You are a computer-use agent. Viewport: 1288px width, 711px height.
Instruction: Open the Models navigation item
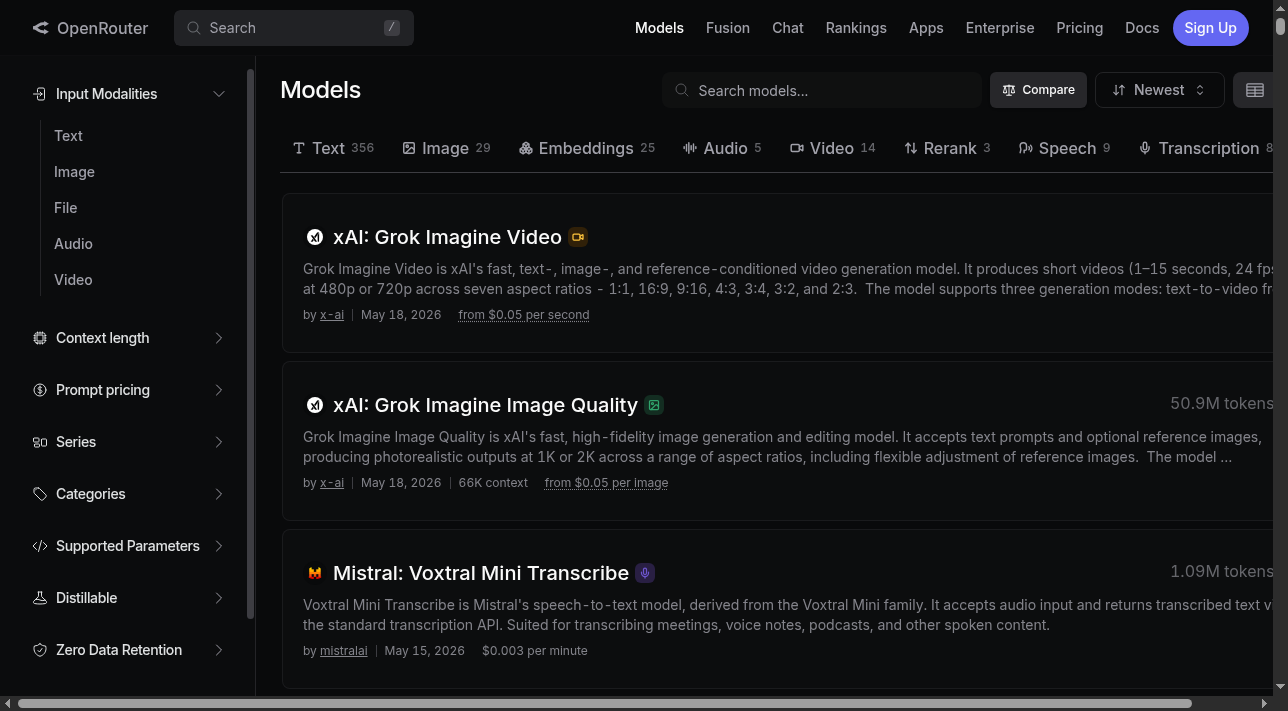pos(659,28)
